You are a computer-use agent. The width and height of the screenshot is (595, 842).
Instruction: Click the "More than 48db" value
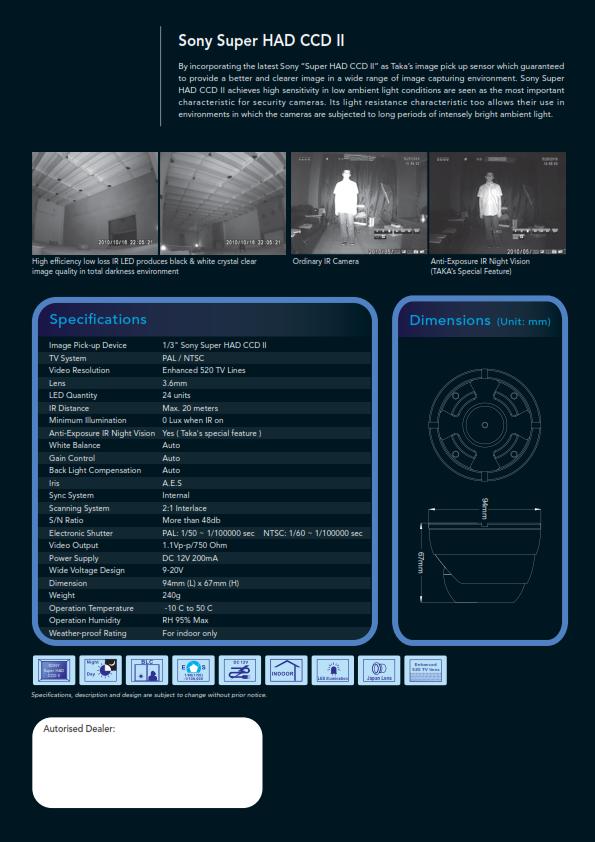[x=191, y=520]
